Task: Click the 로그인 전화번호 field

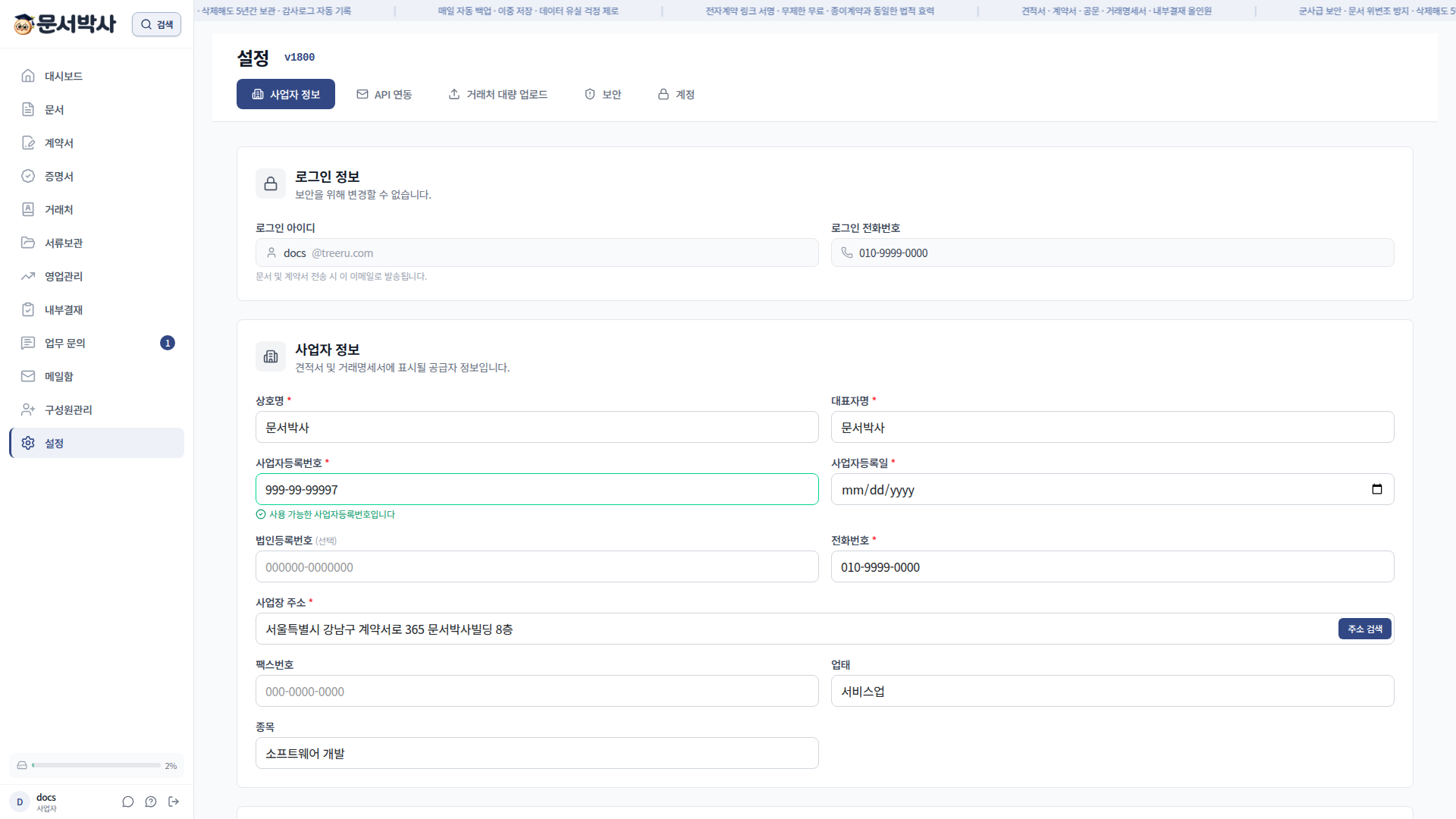Action: click(1112, 253)
